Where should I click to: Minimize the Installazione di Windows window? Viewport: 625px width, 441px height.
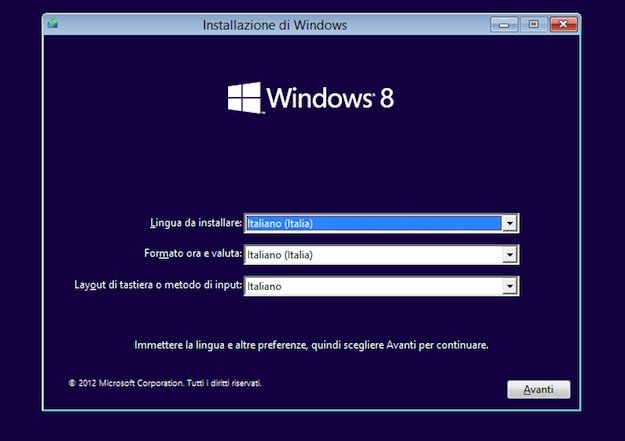(504, 25)
